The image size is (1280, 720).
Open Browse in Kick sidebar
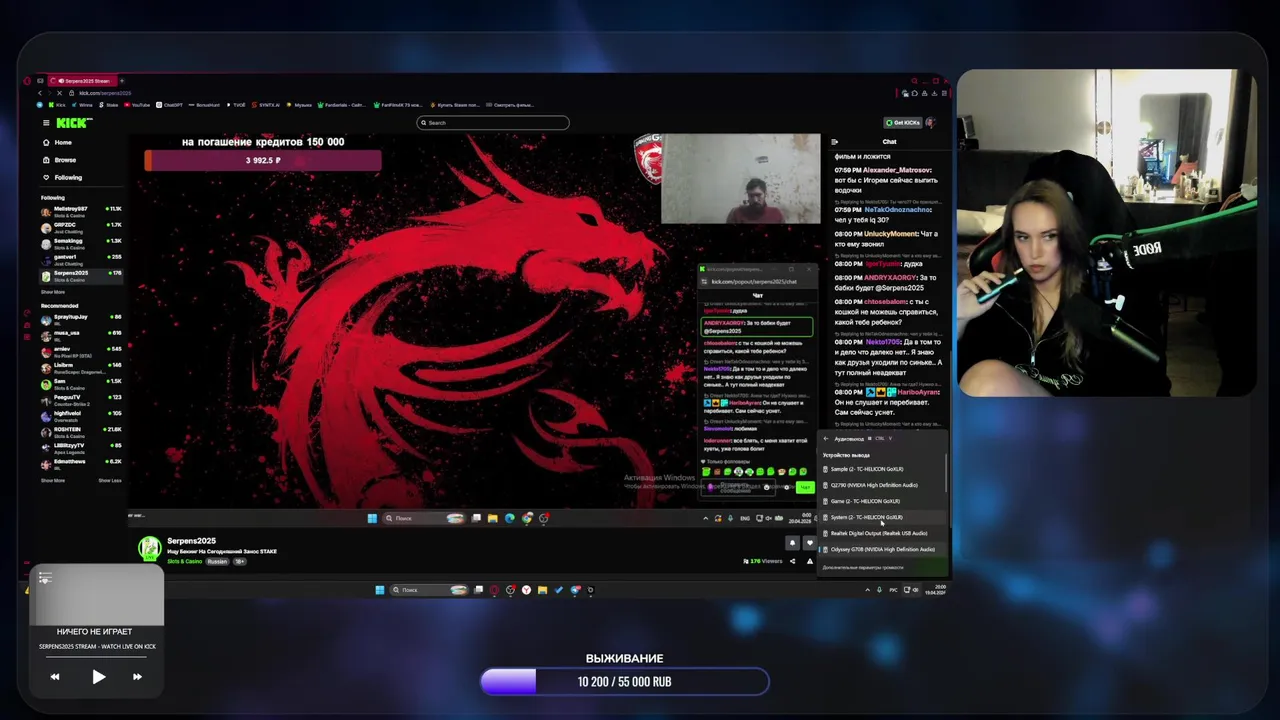(60, 160)
